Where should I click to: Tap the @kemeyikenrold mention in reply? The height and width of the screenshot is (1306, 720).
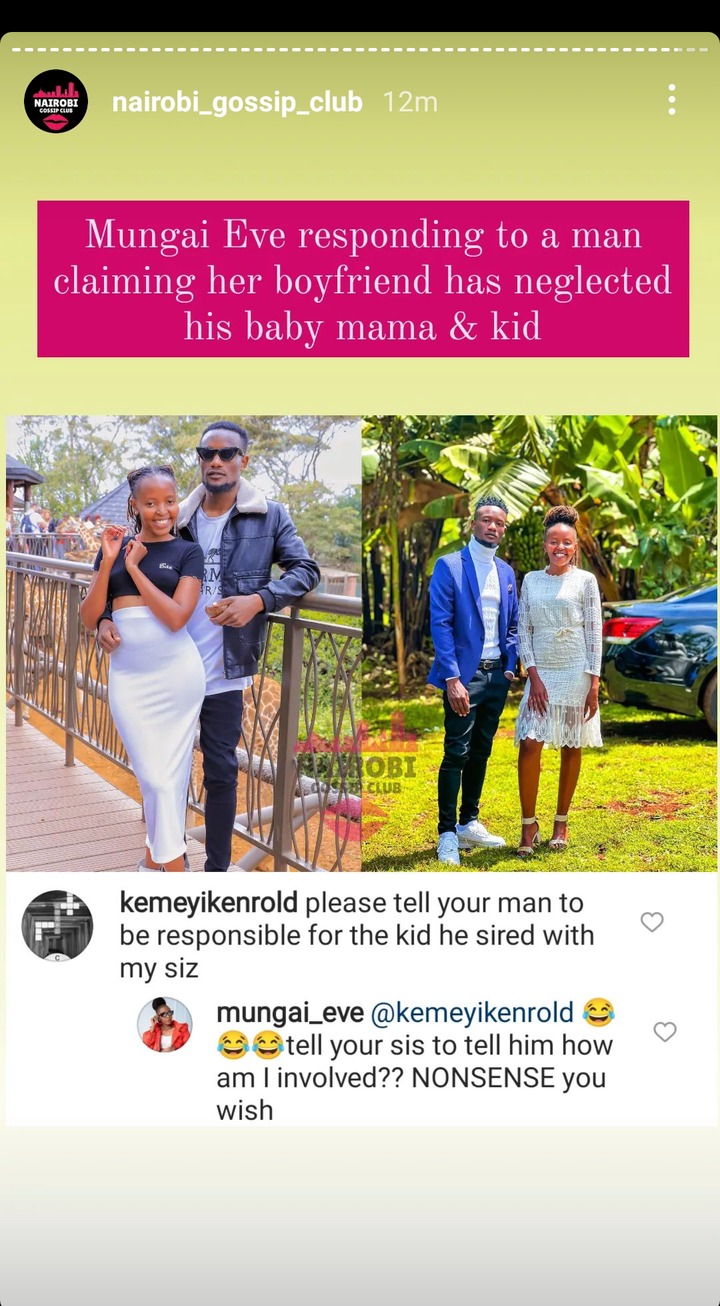472,1012
